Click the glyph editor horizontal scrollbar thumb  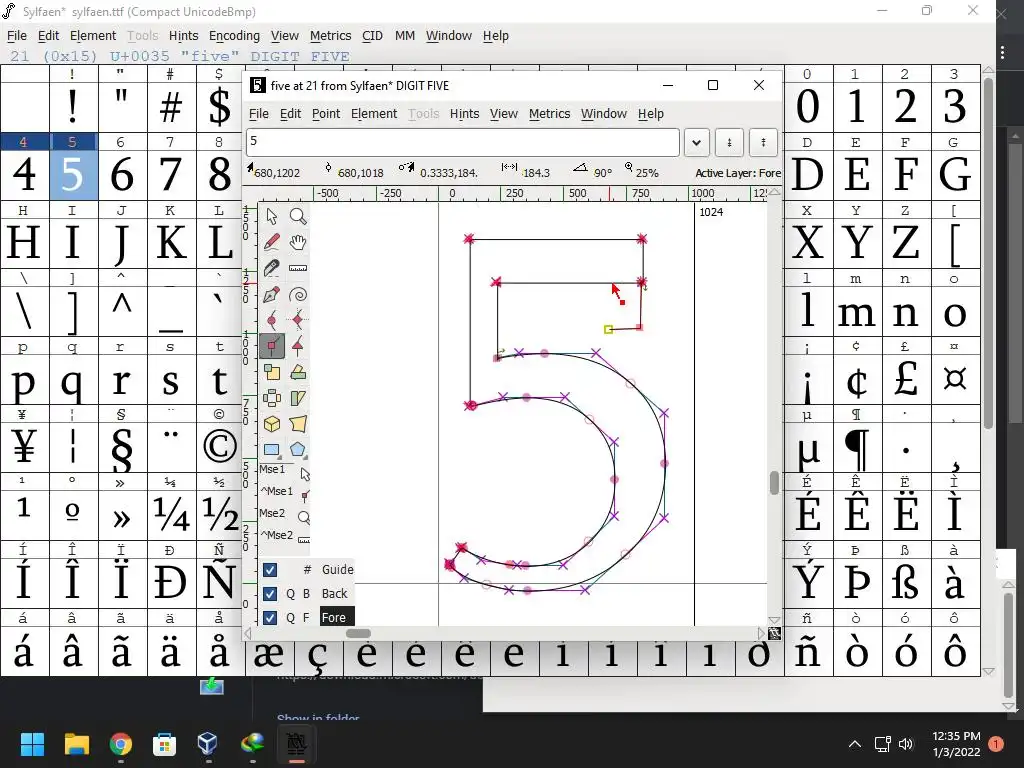click(x=358, y=633)
